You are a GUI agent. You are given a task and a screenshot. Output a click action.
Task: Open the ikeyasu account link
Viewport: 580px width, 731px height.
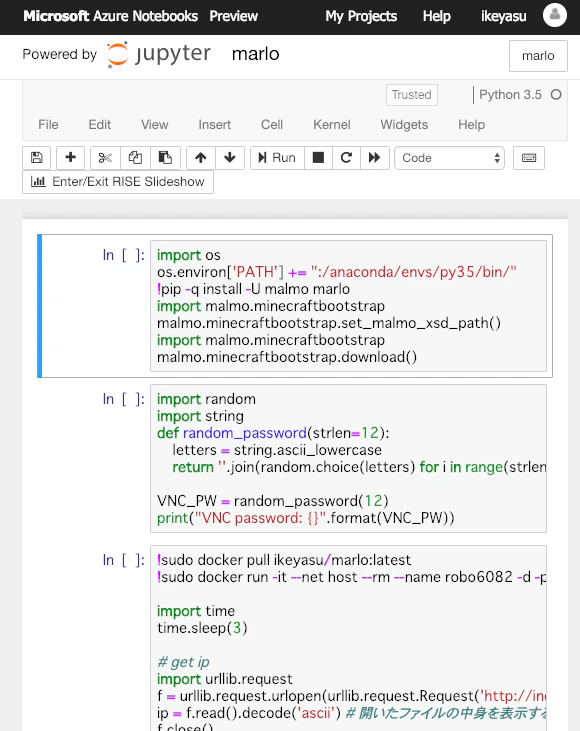[x=504, y=16]
